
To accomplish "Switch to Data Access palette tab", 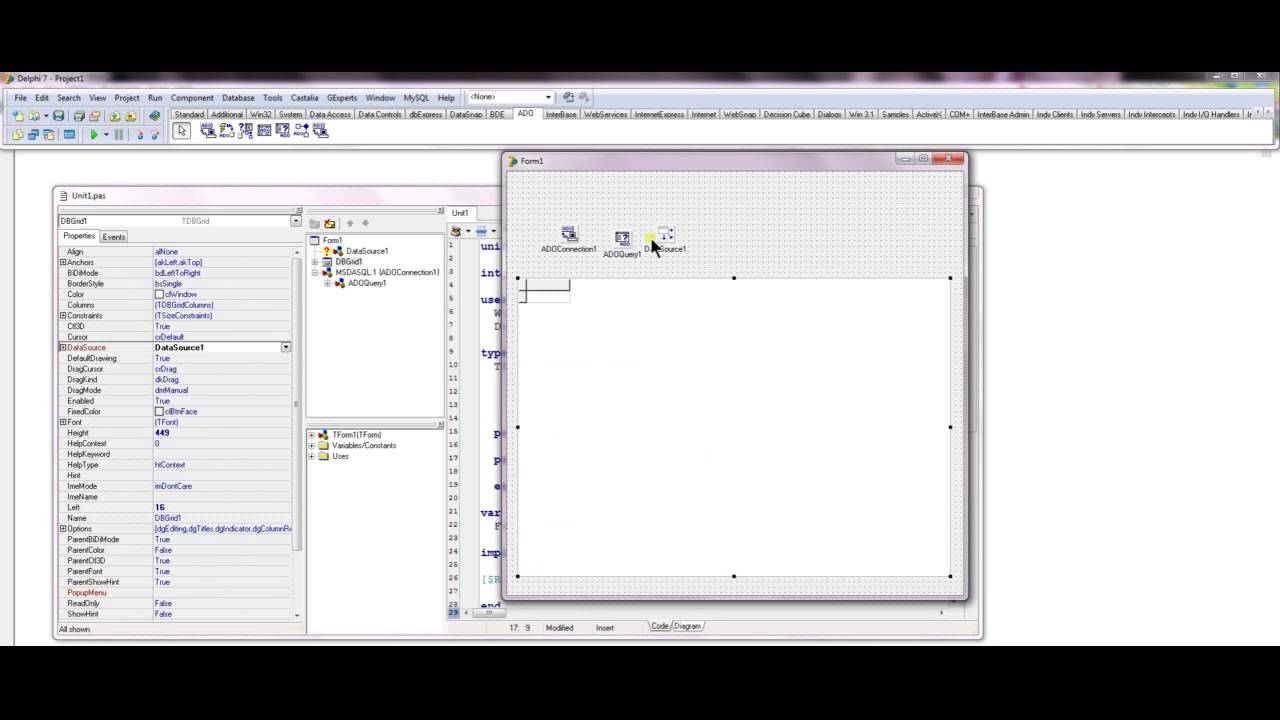I will (330, 114).
